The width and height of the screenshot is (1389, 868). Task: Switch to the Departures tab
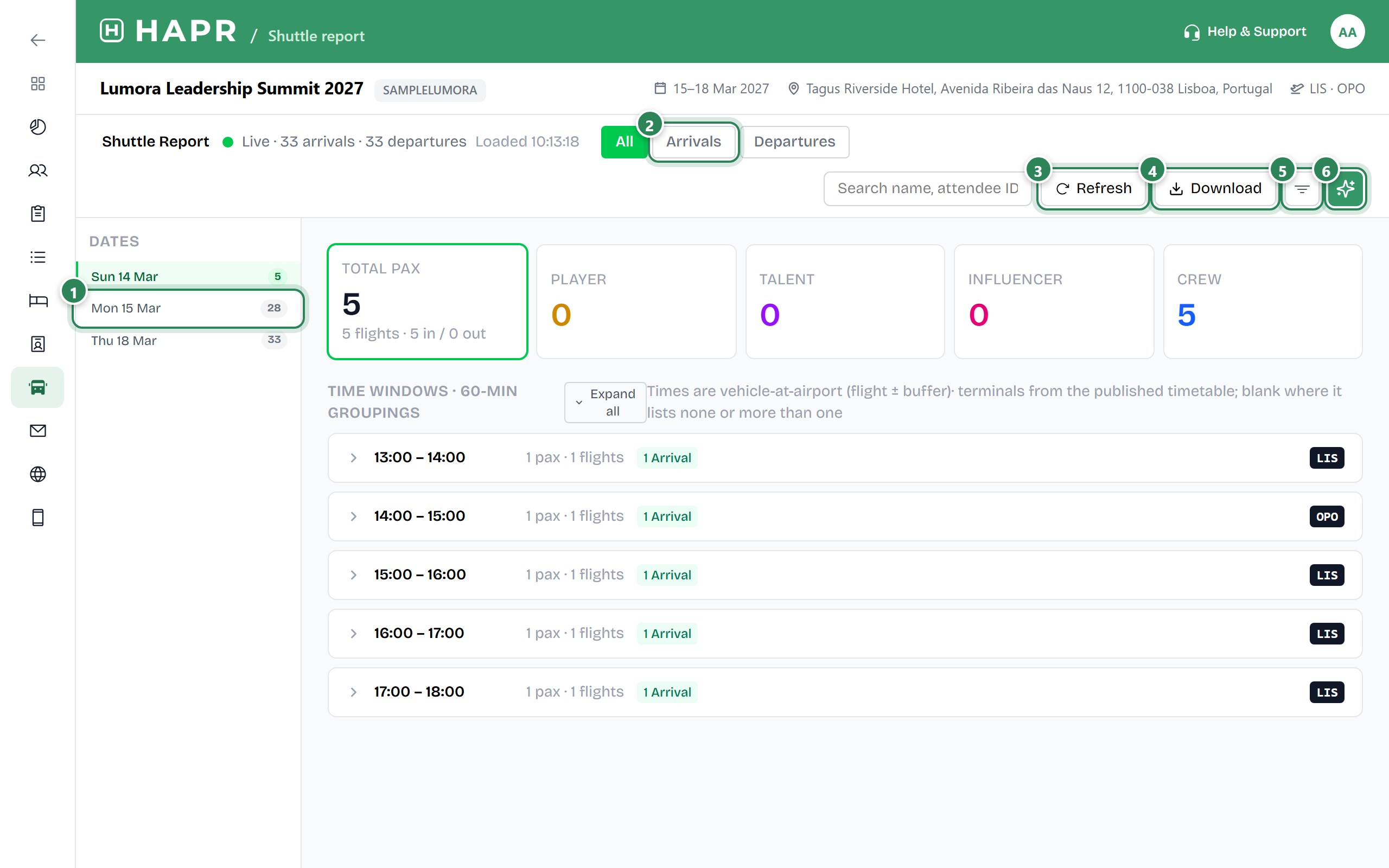(x=794, y=142)
